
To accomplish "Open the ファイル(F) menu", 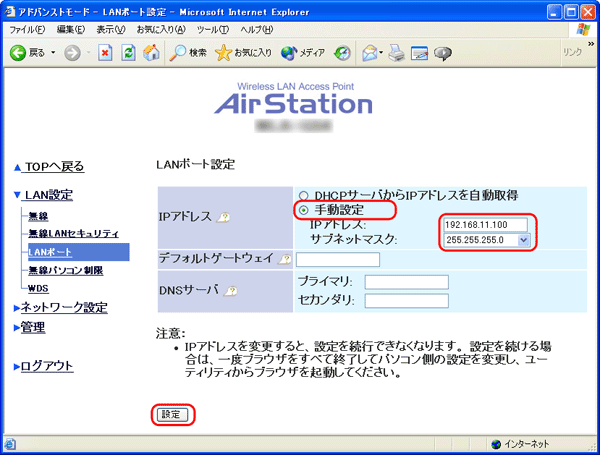I will click(x=27, y=29).
